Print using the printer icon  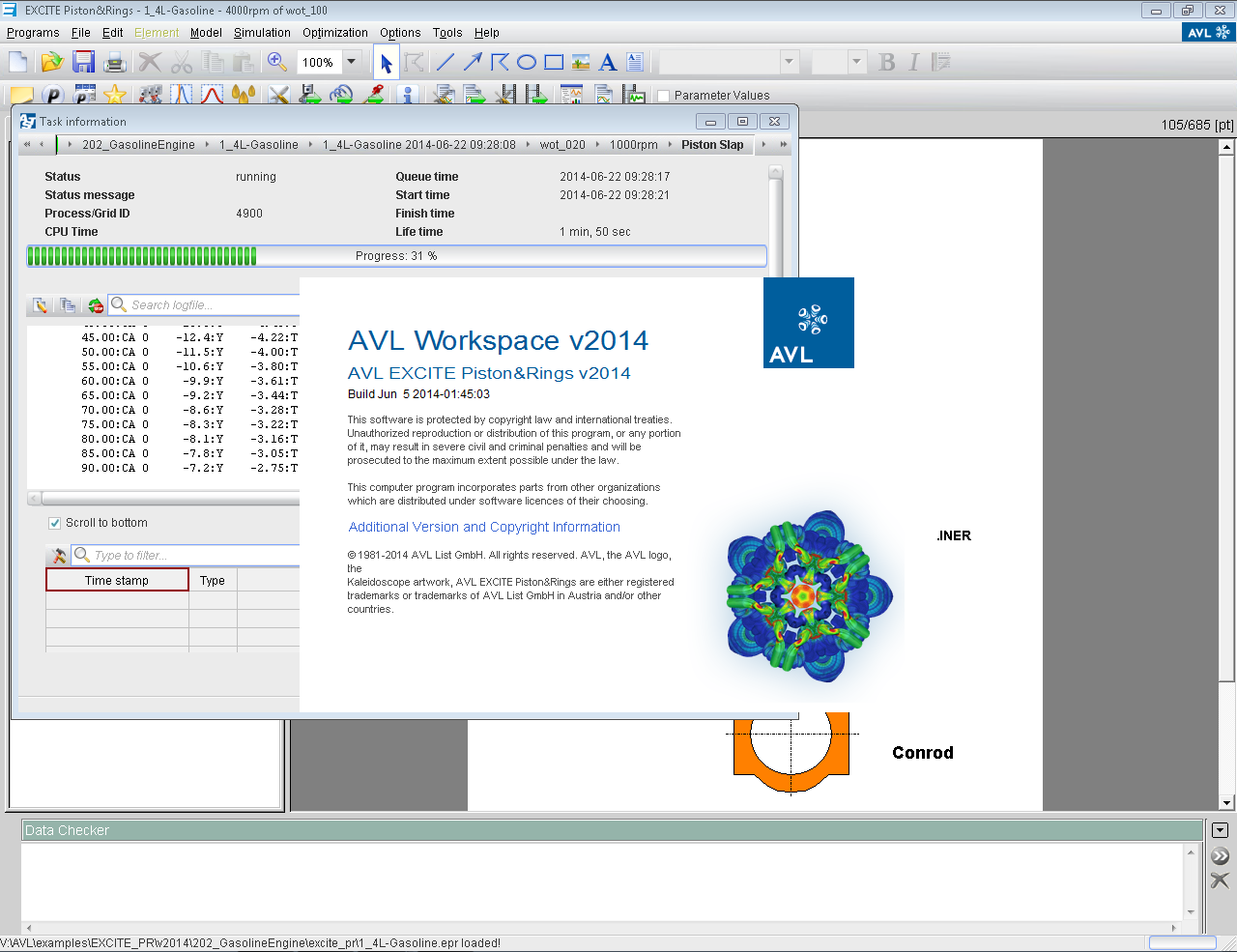[x=115, y=62]
